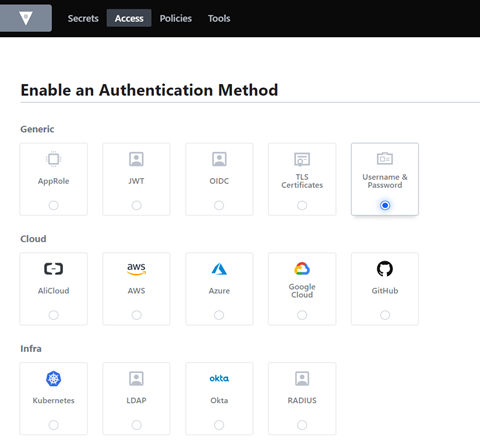Click the GitHub octocat icon
The width and height of the screenshot is (480, 448).
tap(385, 269)
